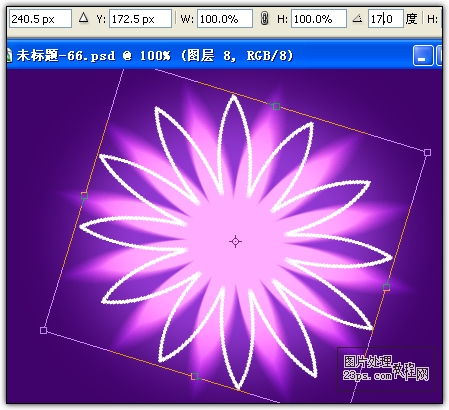Viewport: 449px width, 410px height.
Task: Click the bottom-left corner transform handle
Action: [x=43, y=330]
